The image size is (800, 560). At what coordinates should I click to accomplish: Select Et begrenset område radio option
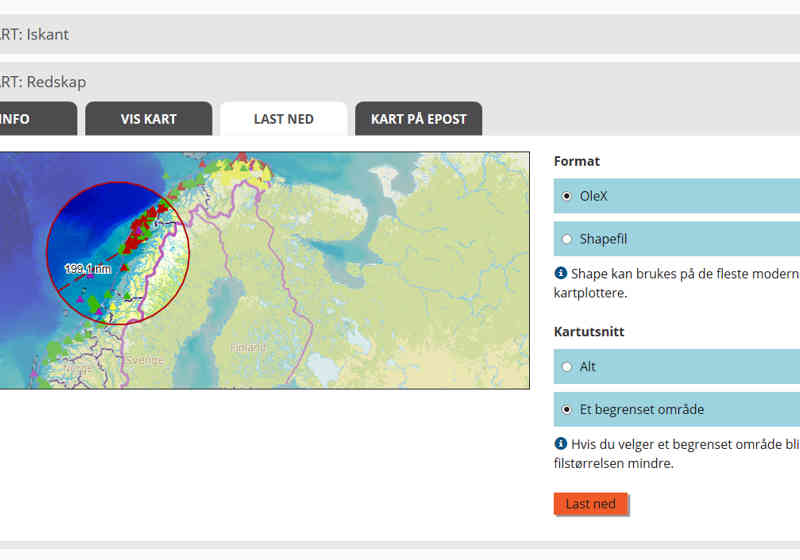pos(568,409)
